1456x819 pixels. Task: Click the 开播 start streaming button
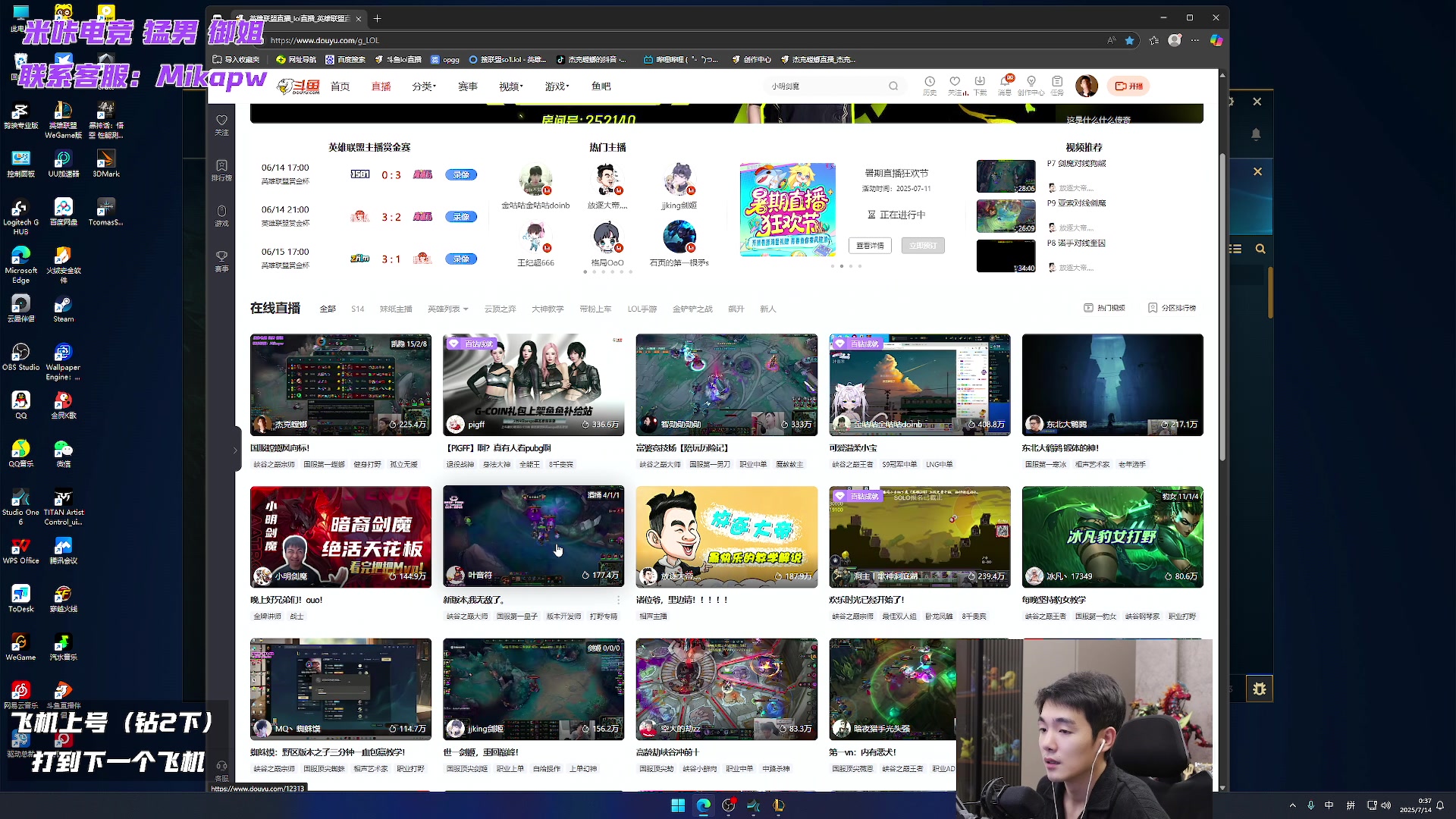click(1129, 86)
